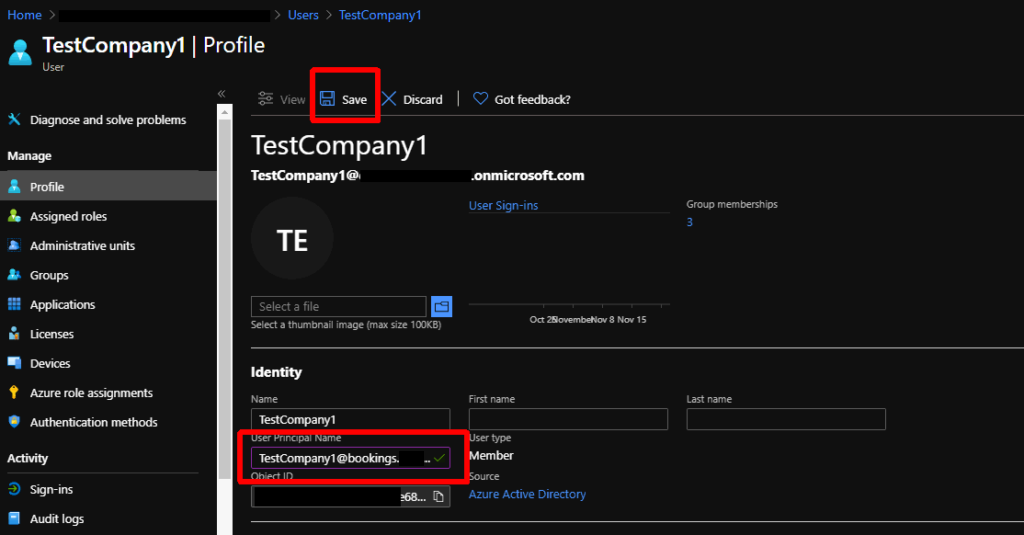
Task: Click the View sliders icon
Action: (x=266, y=99)
